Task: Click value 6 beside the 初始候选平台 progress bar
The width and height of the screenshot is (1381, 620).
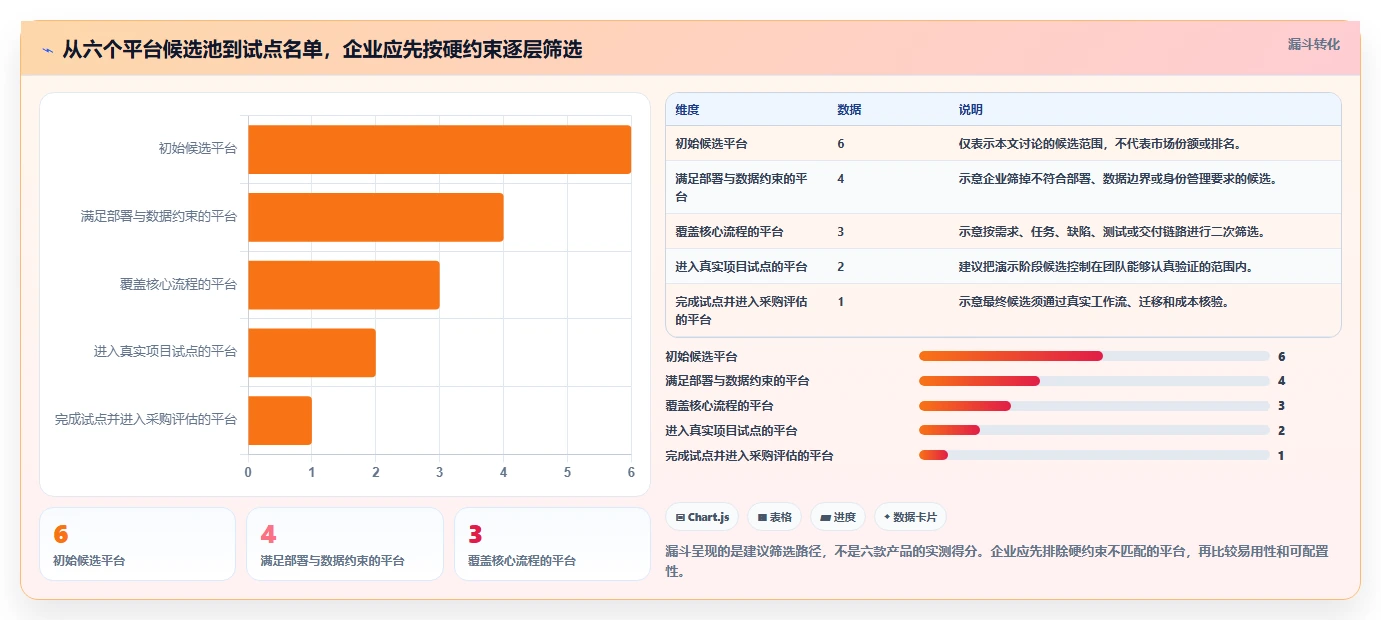Action: pos(1281,356)
